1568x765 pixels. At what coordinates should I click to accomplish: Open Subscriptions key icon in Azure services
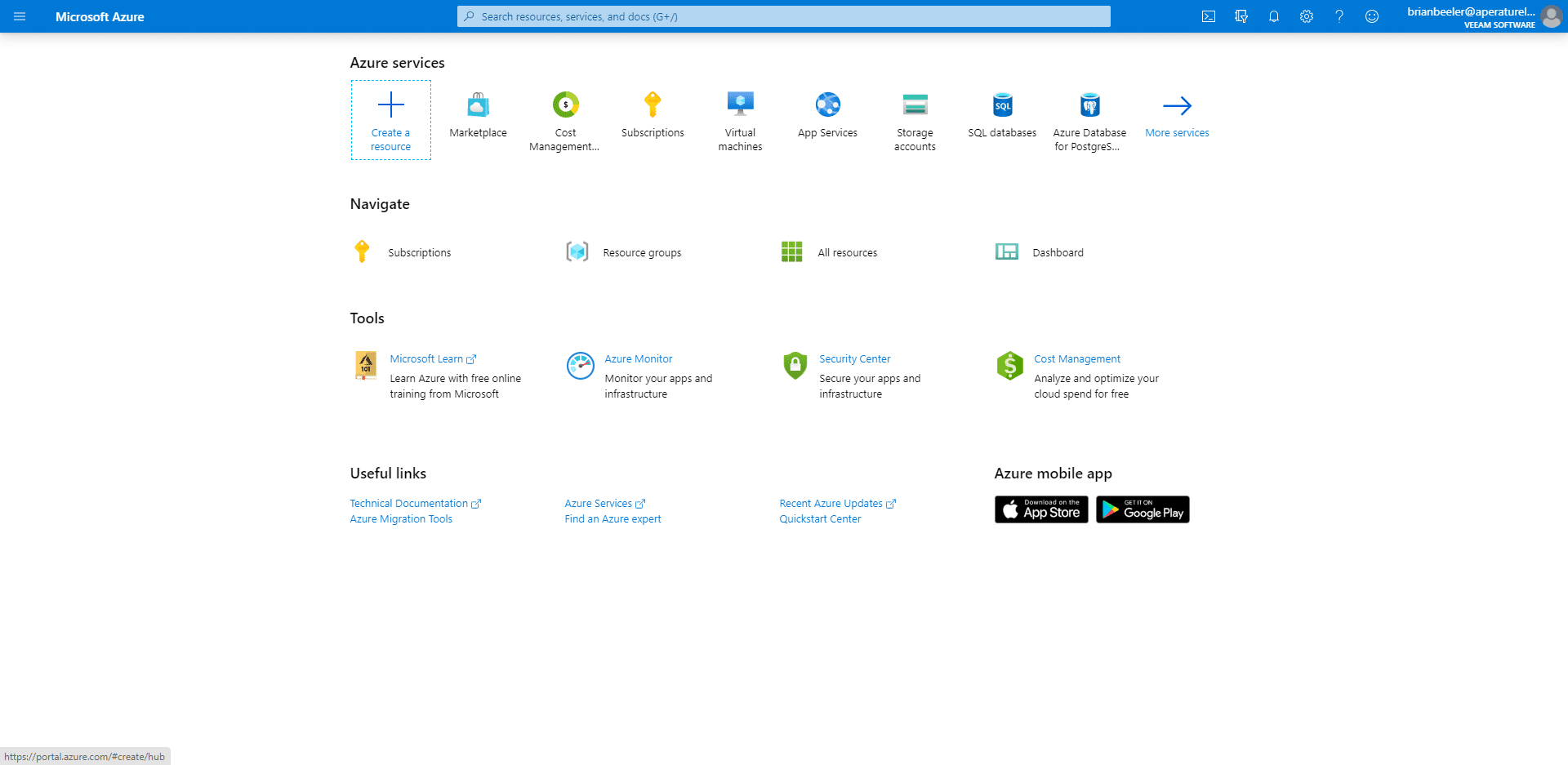pyautogui.click(x=653, y=105)
